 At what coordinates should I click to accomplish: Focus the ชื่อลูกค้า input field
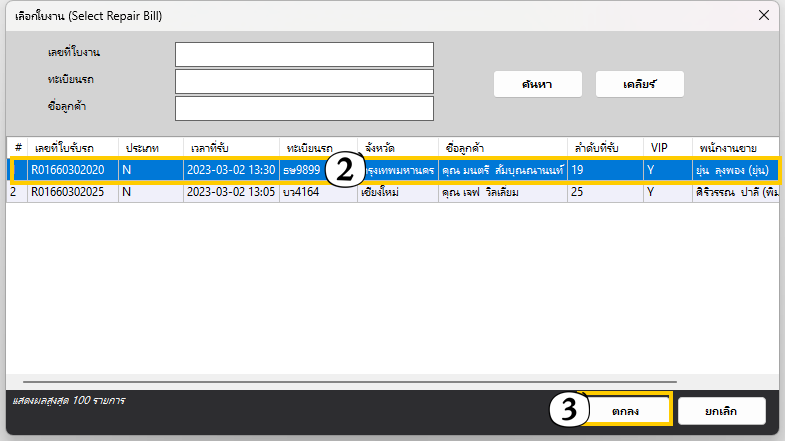coord(304,108)
